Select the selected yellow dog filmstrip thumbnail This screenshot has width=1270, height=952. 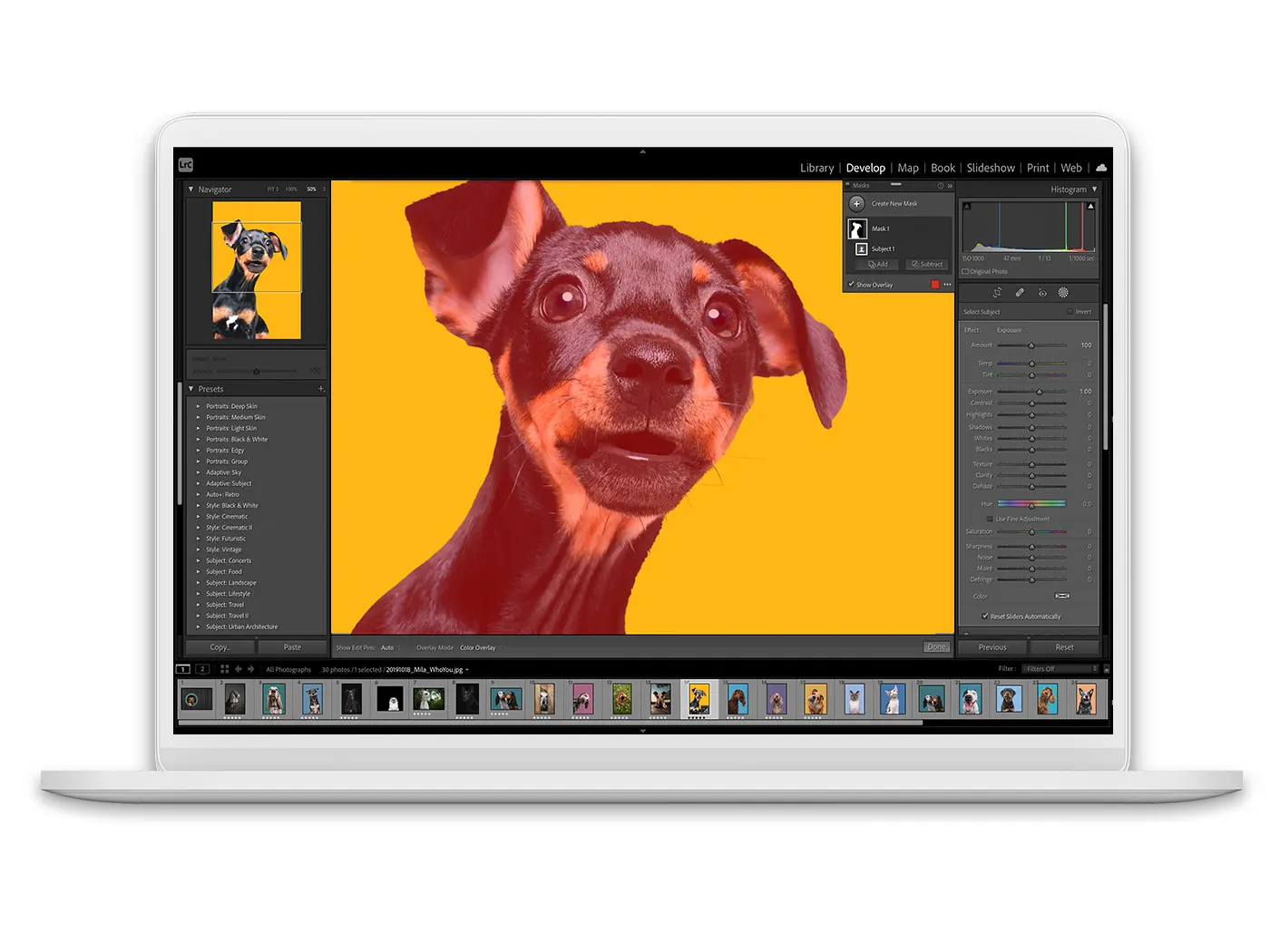click(x=698, y=698)
